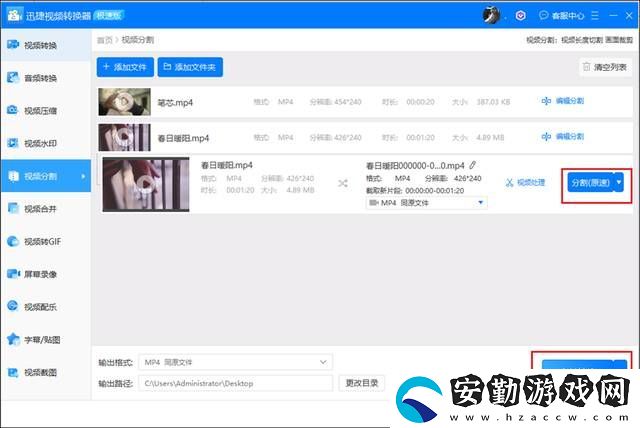Click output name 春日暖阳000000-0...0.mp4
This screenshot has height=428, width=640.
[x=415, y=166]
